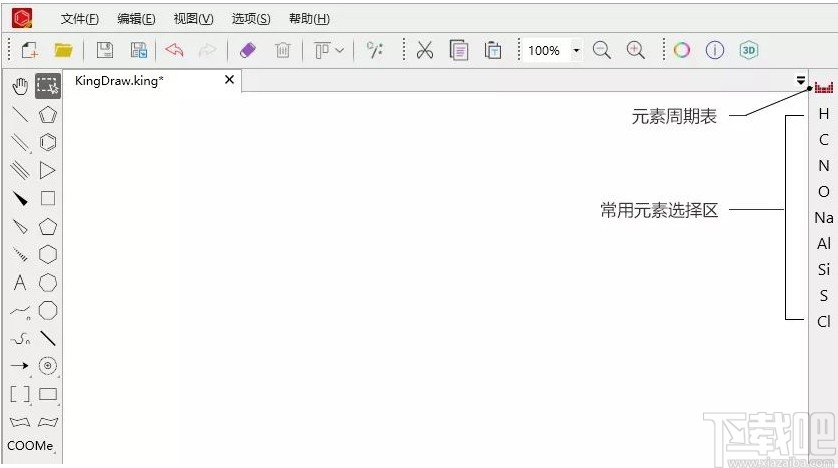The image size is (838, 468).
Task: Select the concentric circle orbital tool
Action: click(x=48, y=366)
